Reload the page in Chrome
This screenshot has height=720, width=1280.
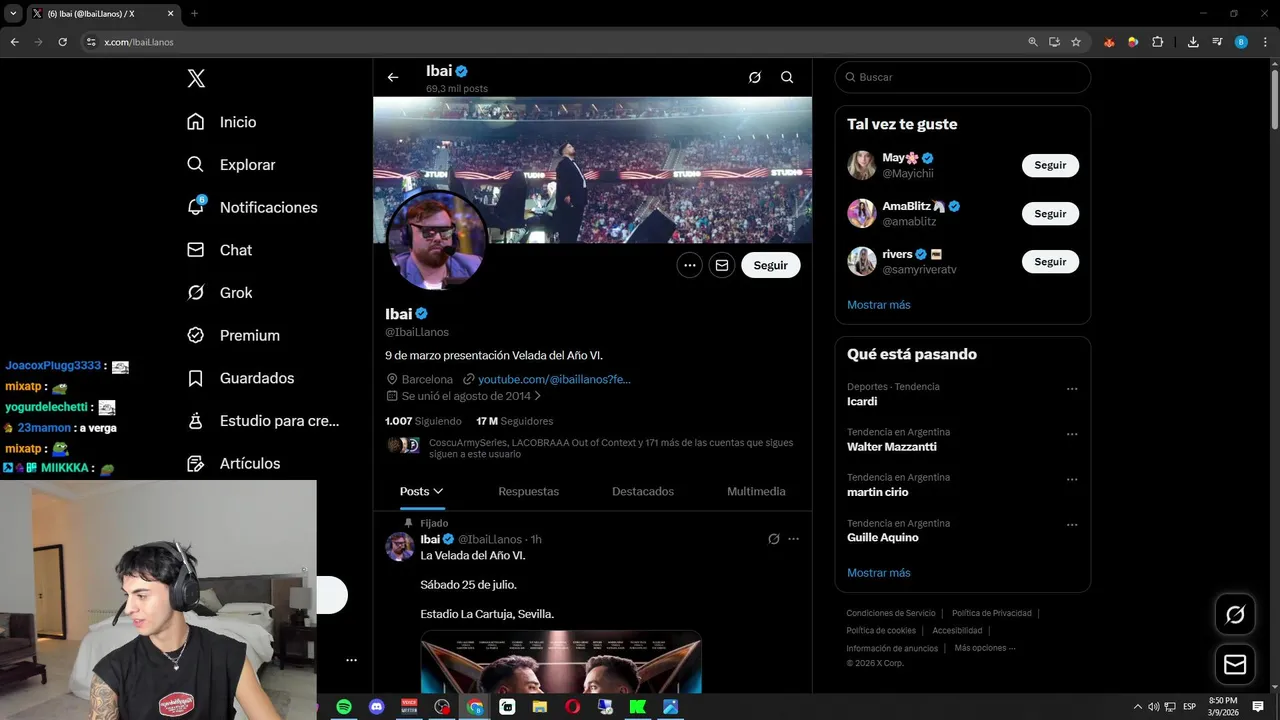pyautogui.click(x=62, y=42)
